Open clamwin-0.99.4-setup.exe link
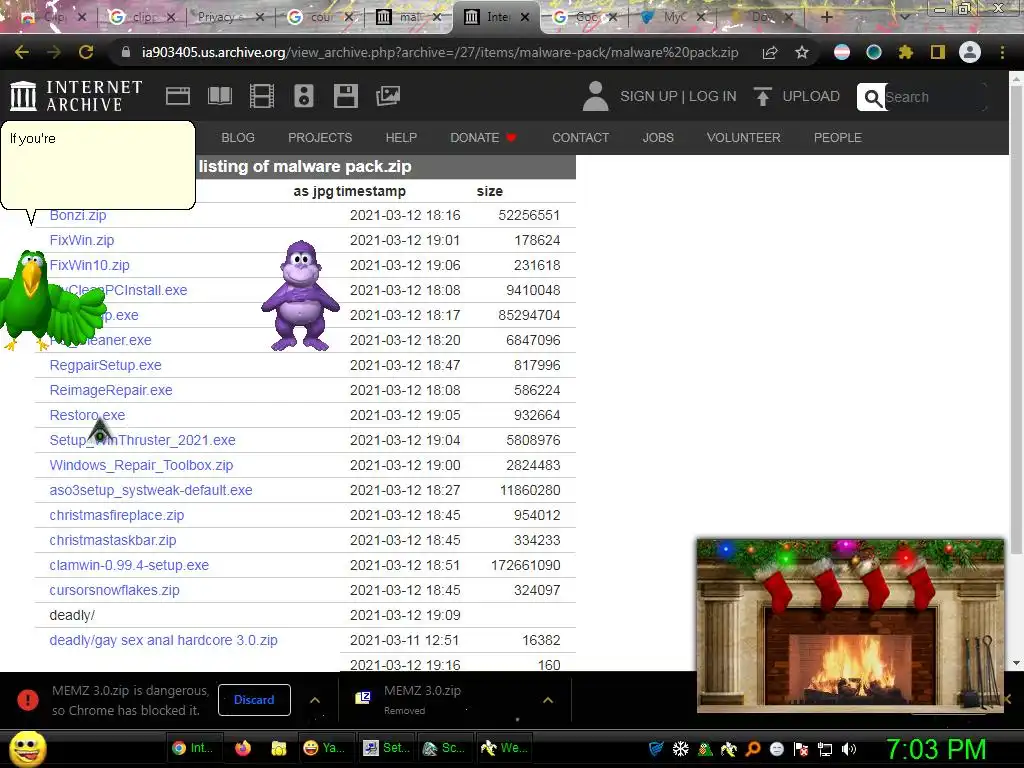Image resolution: width=1024 pixels, height=768 pixels. (129, 566)
